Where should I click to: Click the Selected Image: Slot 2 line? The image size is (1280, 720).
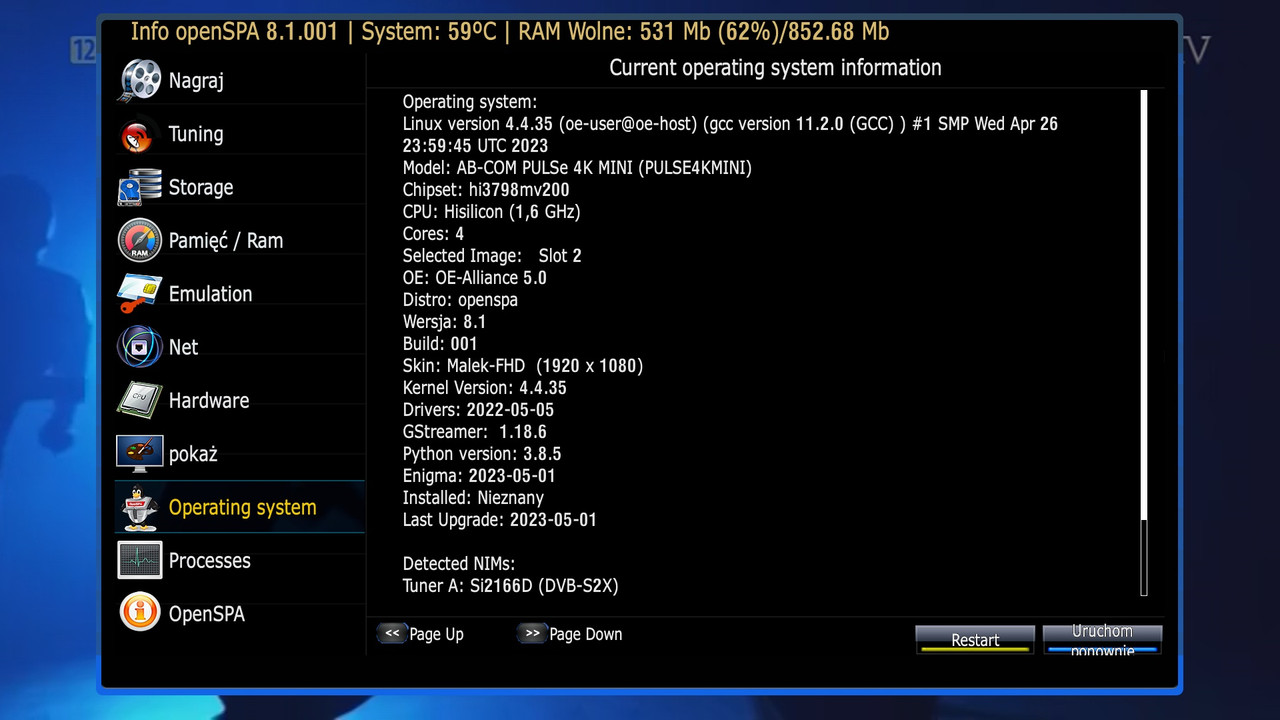point(492,256)
